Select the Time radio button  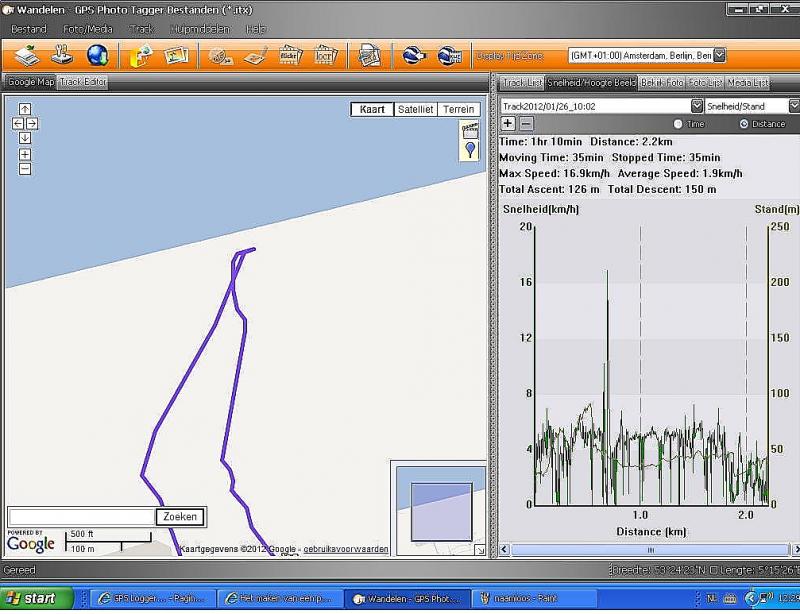[x=678, y=124]
